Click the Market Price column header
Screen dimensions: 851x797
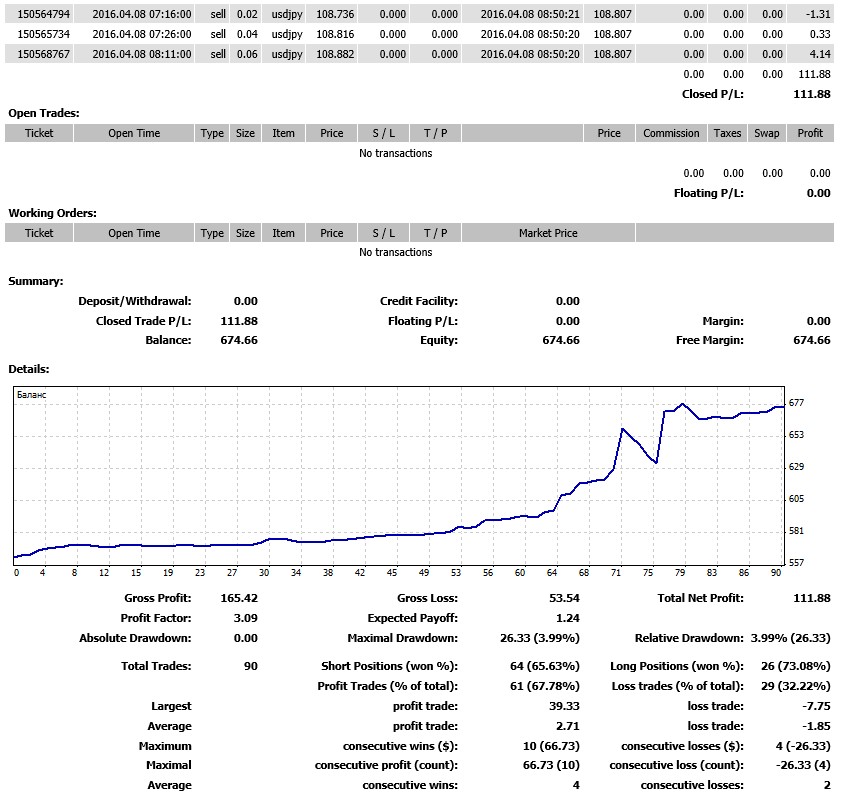[x=548, y=233]
